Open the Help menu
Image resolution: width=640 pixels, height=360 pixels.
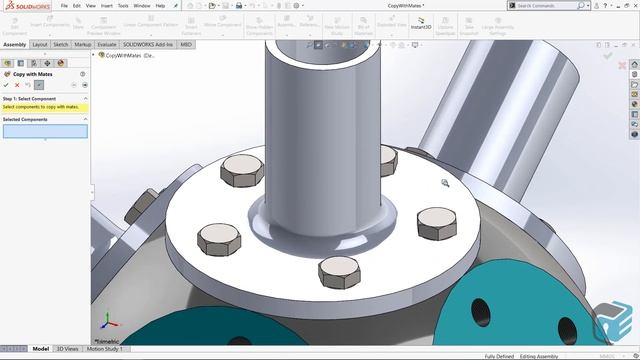click(160, 6)
